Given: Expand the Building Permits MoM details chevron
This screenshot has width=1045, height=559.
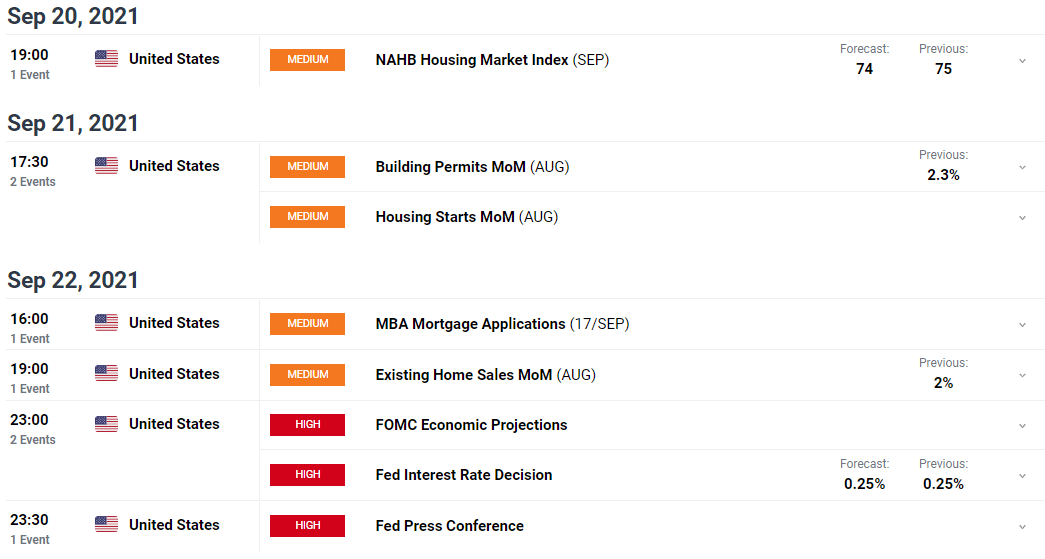Looking at the screenshot, I should pos(1022,167).
